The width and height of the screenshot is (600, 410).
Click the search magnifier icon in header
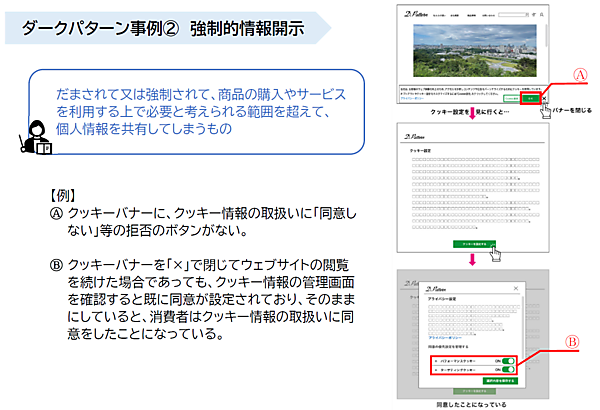pyautogui.click(x=542, y=15)
